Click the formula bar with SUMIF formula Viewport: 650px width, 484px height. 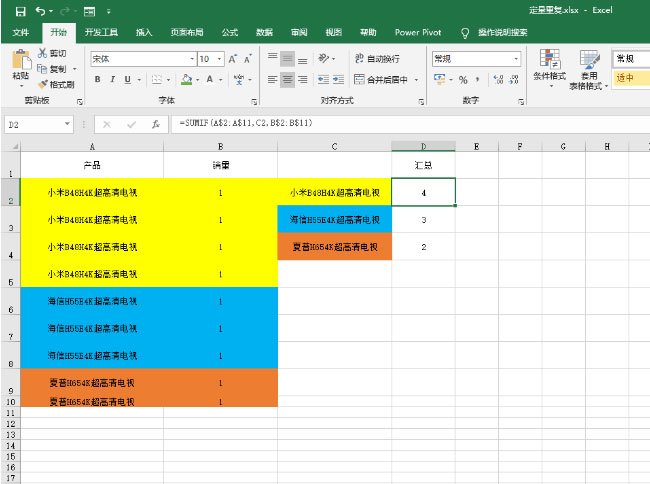(x=410, y=123)
